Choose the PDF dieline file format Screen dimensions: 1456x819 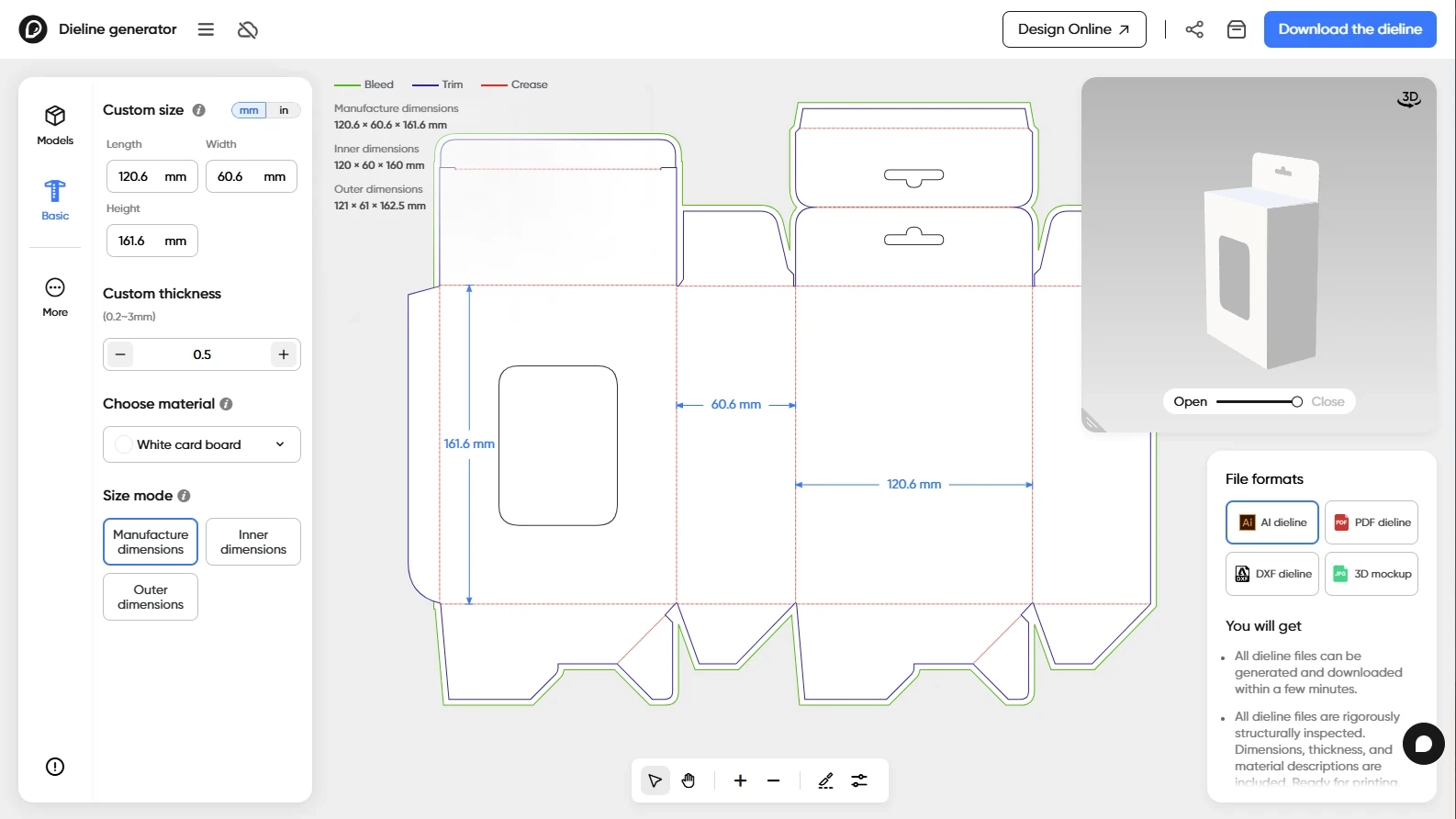coord(1372,522)
